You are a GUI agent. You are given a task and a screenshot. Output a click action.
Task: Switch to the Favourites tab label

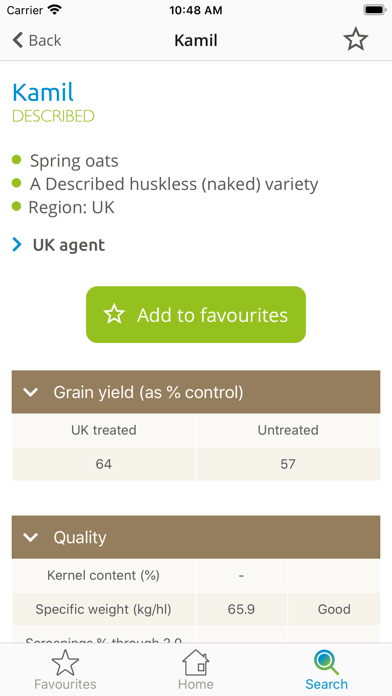65,684
